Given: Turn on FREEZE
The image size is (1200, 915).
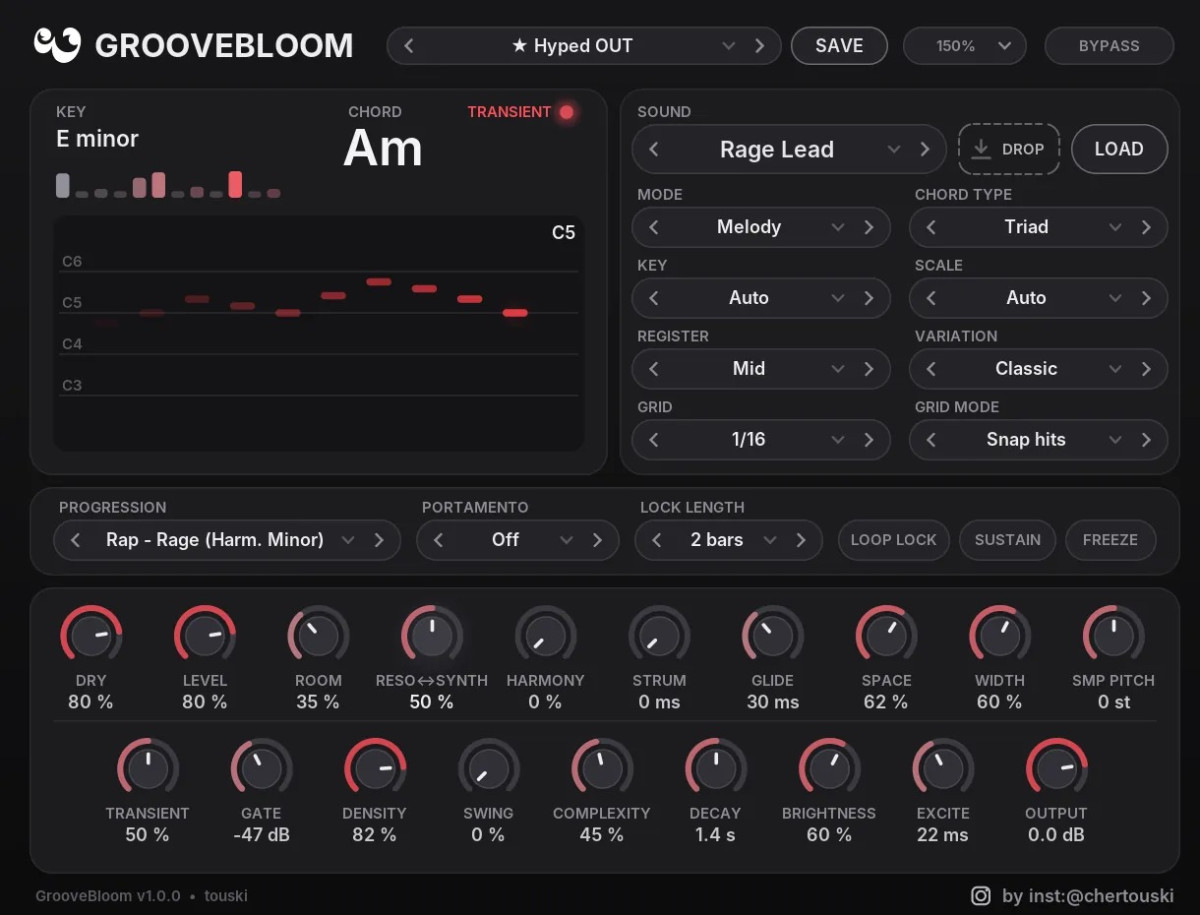Looking at the screenshot, I should [x=1110, y=540].
